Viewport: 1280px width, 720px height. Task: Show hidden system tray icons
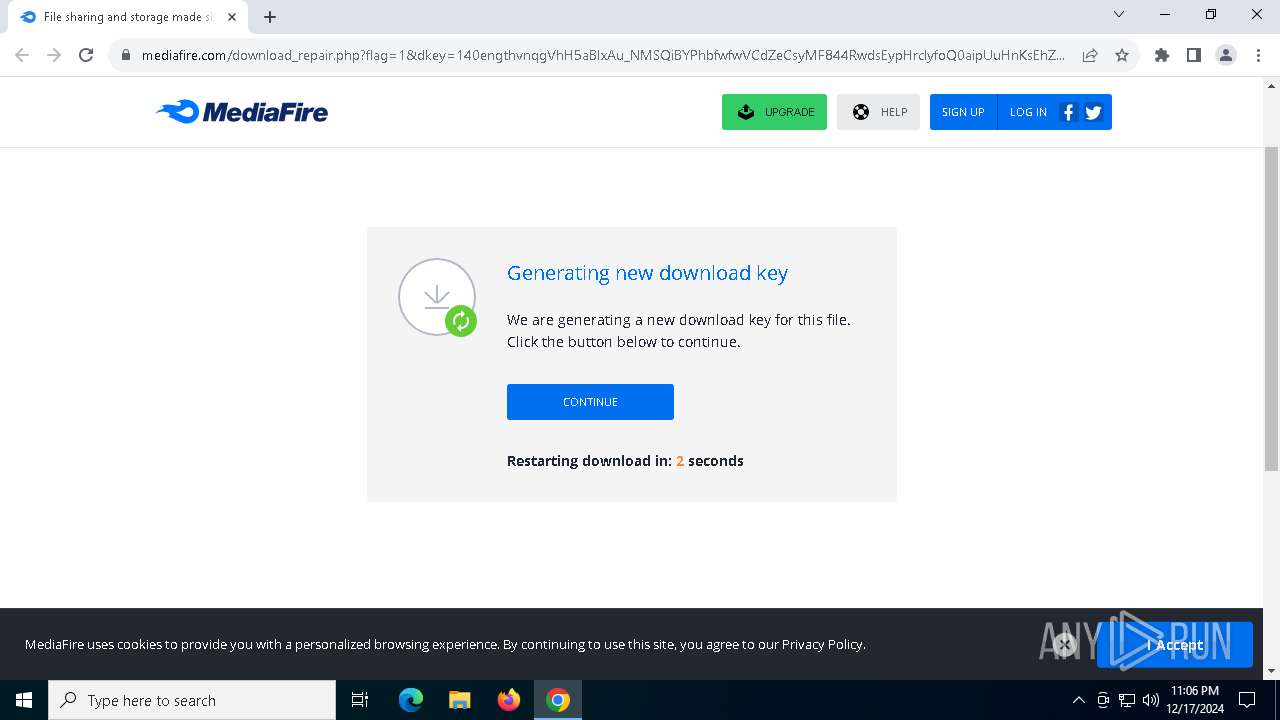coord(1078,700)
